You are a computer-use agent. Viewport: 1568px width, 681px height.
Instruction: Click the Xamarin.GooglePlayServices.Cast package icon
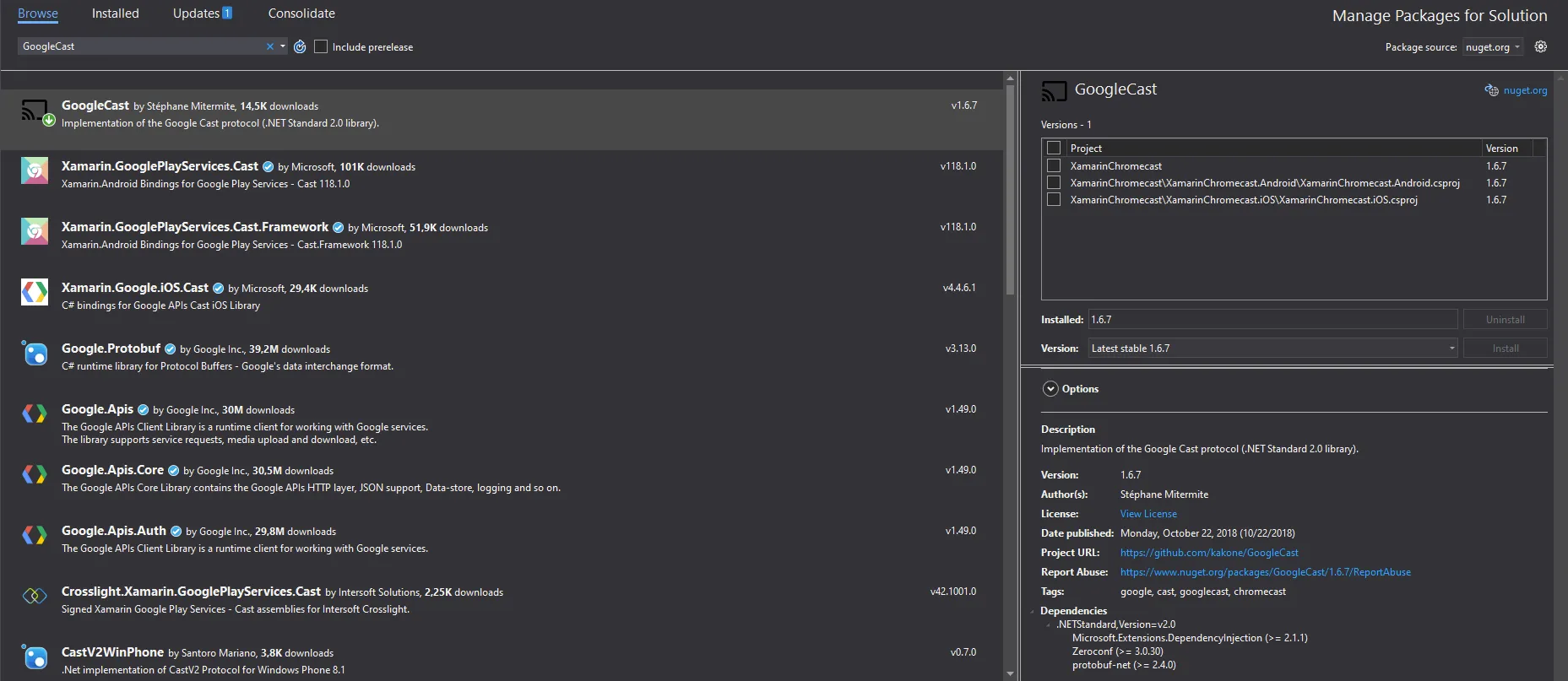coord(35,171)
